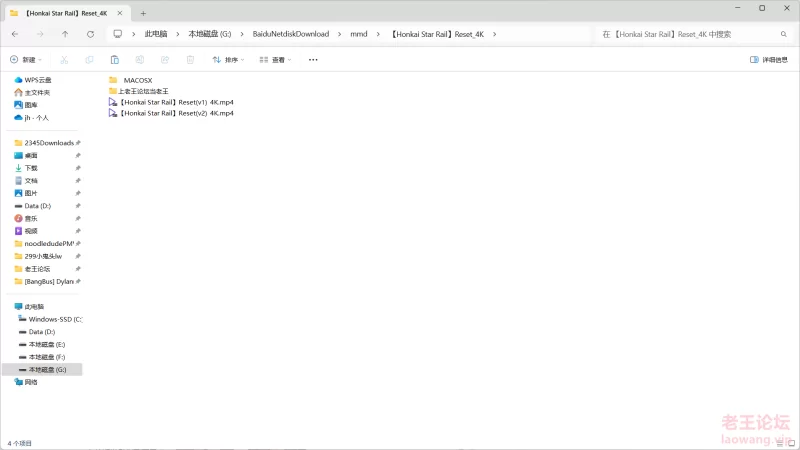Click the cut scissors icon

pos(64,60)
